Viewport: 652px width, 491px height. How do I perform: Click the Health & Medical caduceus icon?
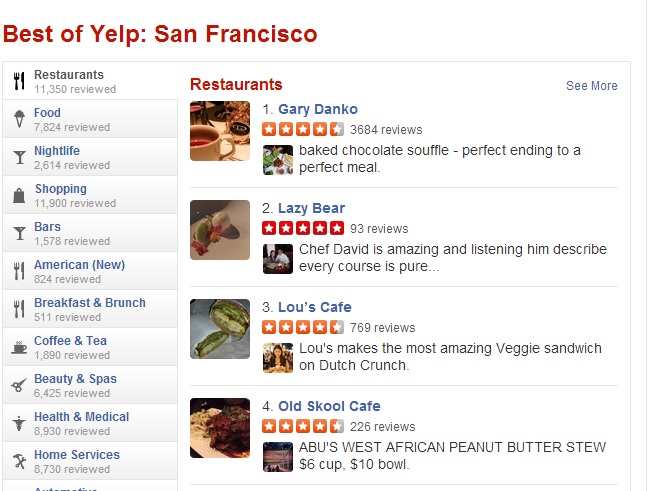click(19, 424)
